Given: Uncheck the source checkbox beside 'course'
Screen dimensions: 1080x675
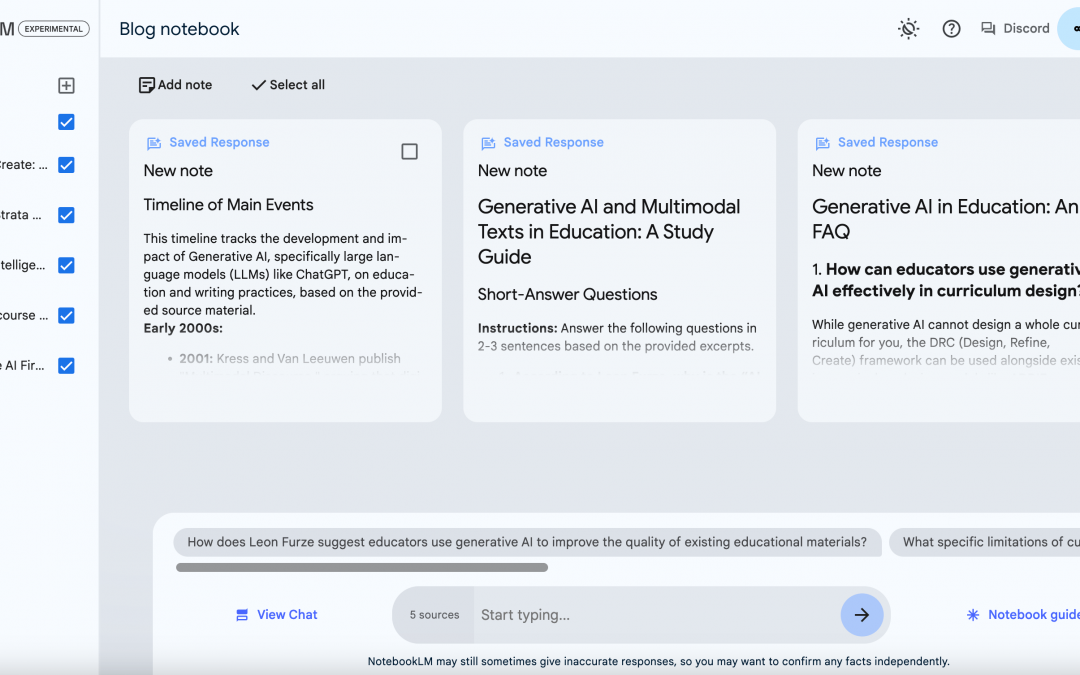Looking at the screenshot, I should click(x=66, y=316).
